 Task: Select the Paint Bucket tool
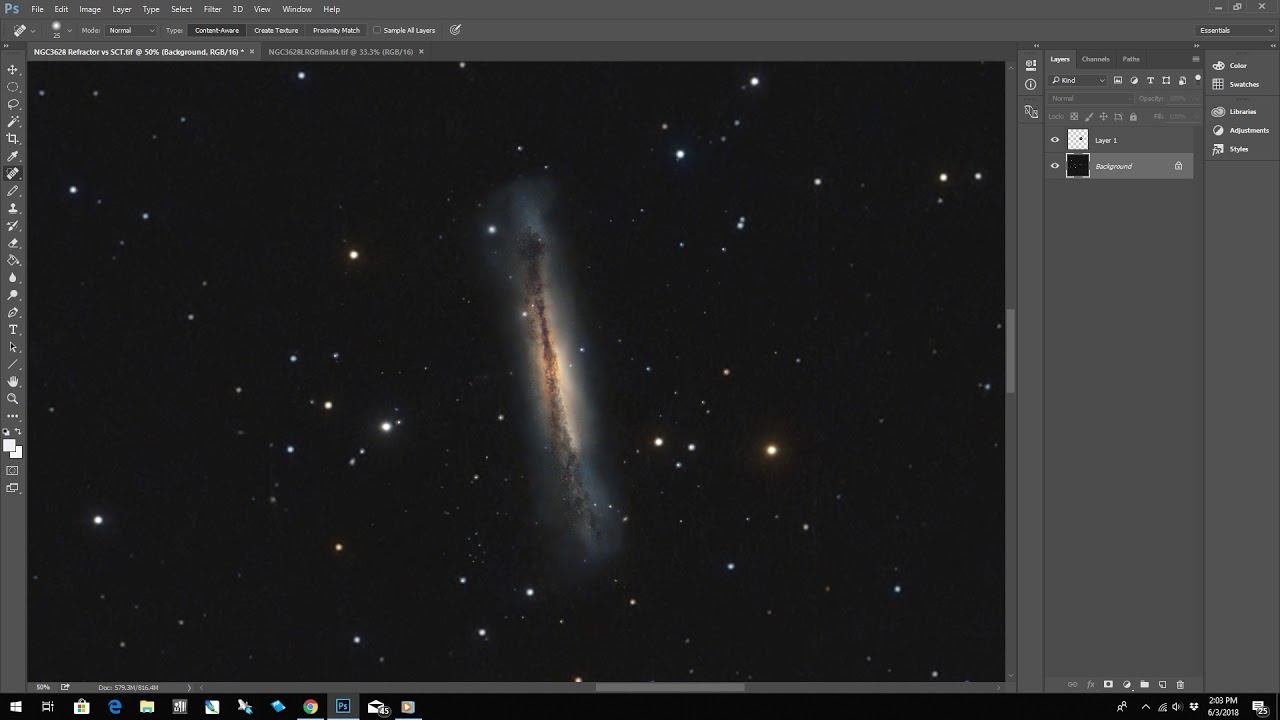point(13,260)
